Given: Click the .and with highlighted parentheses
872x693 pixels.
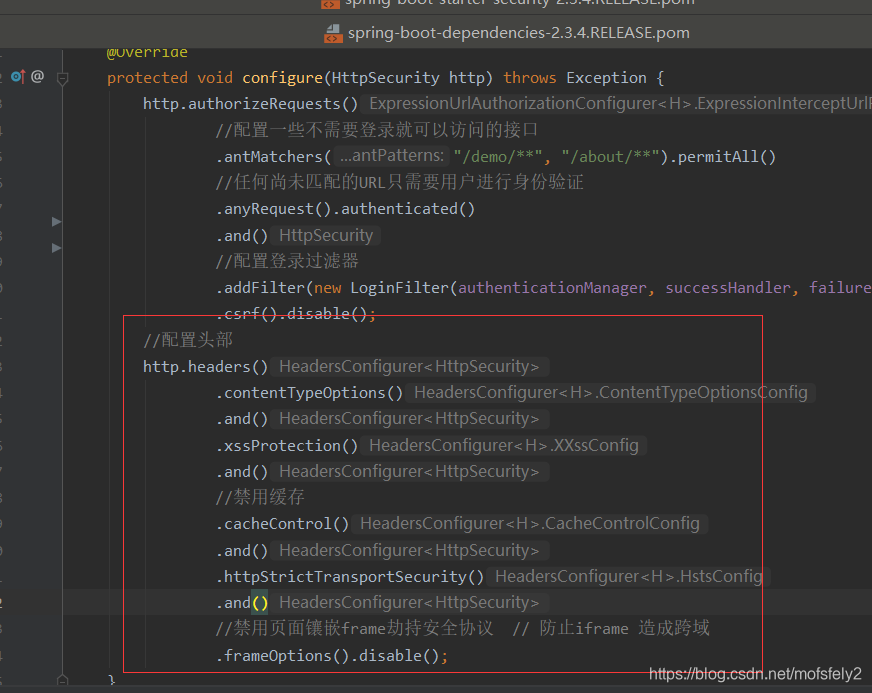Looking at the screenshot, I should click(242, 603).
